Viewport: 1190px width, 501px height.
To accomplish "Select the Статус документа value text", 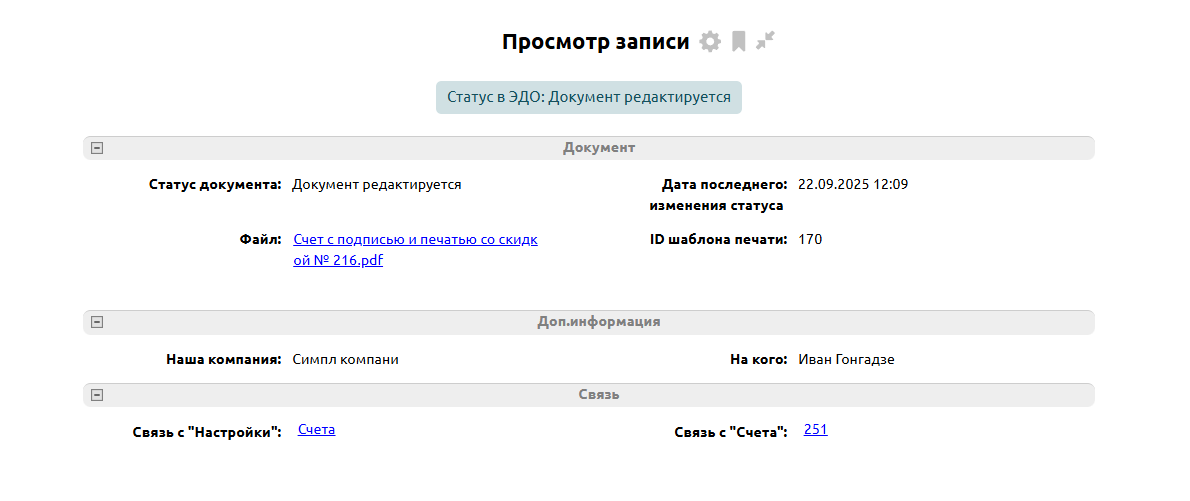I will (376, 185).
